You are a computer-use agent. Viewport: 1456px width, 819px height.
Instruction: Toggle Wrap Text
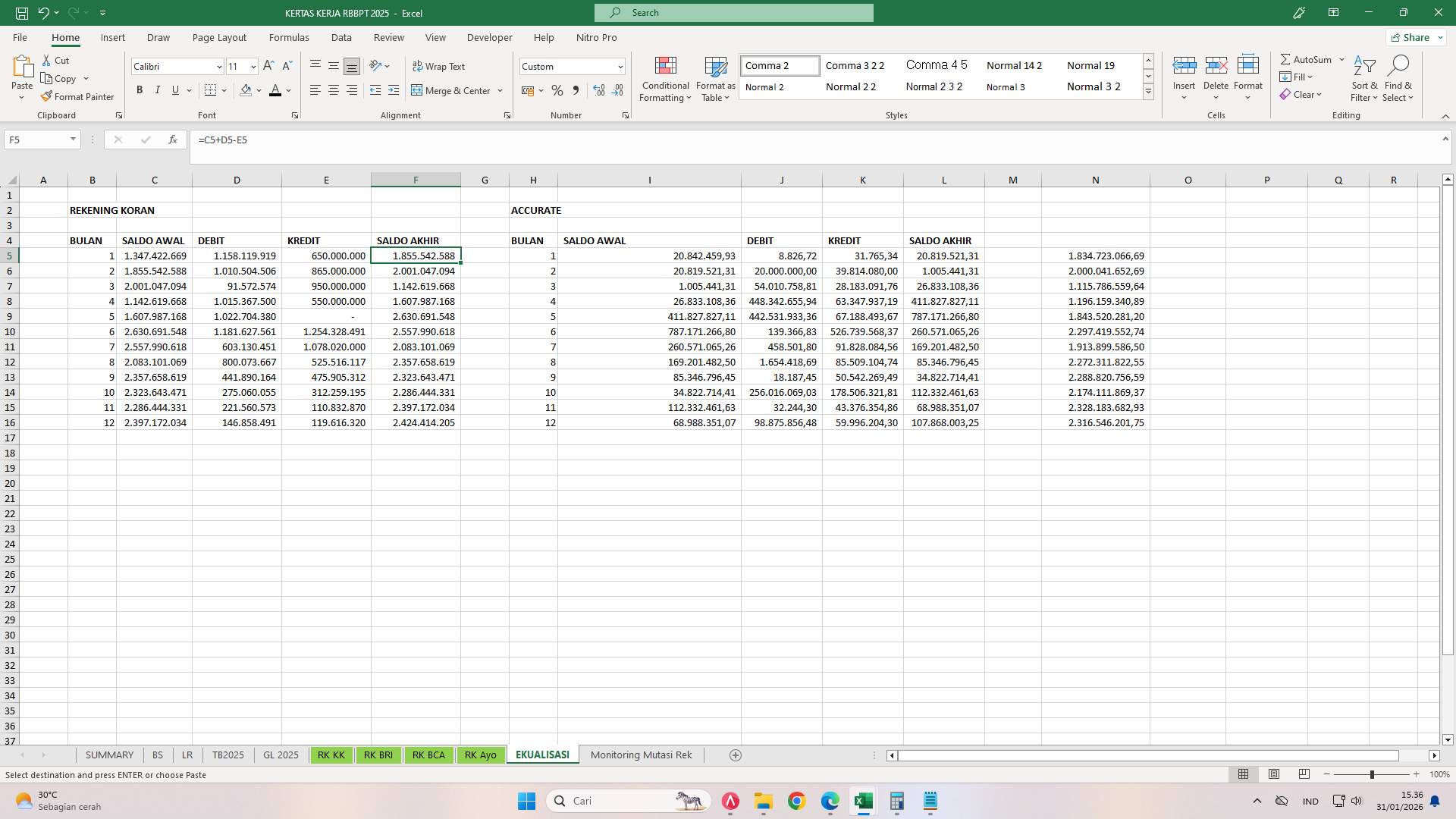(440, 66)
